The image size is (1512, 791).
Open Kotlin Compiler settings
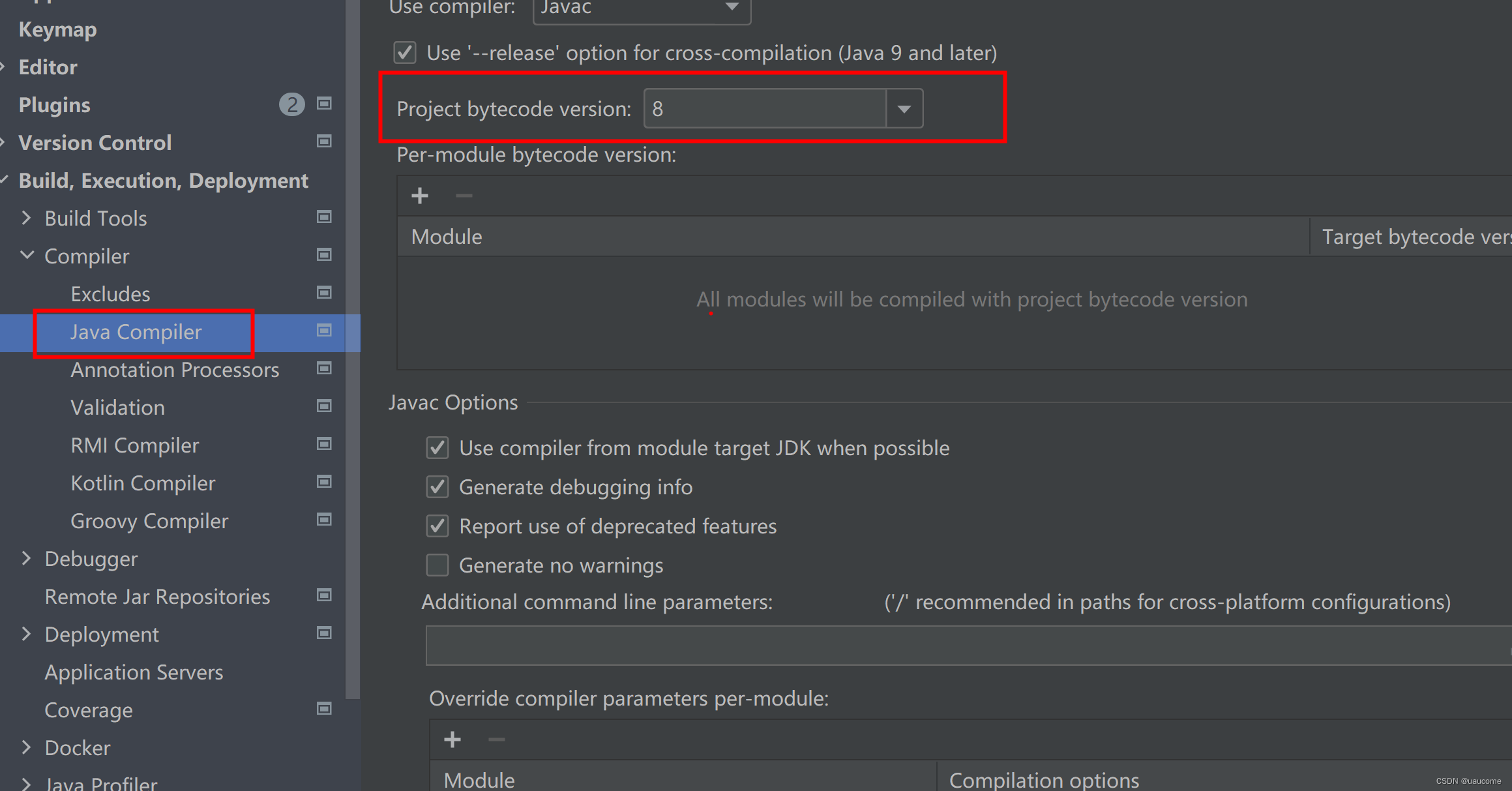pos(143,483)
